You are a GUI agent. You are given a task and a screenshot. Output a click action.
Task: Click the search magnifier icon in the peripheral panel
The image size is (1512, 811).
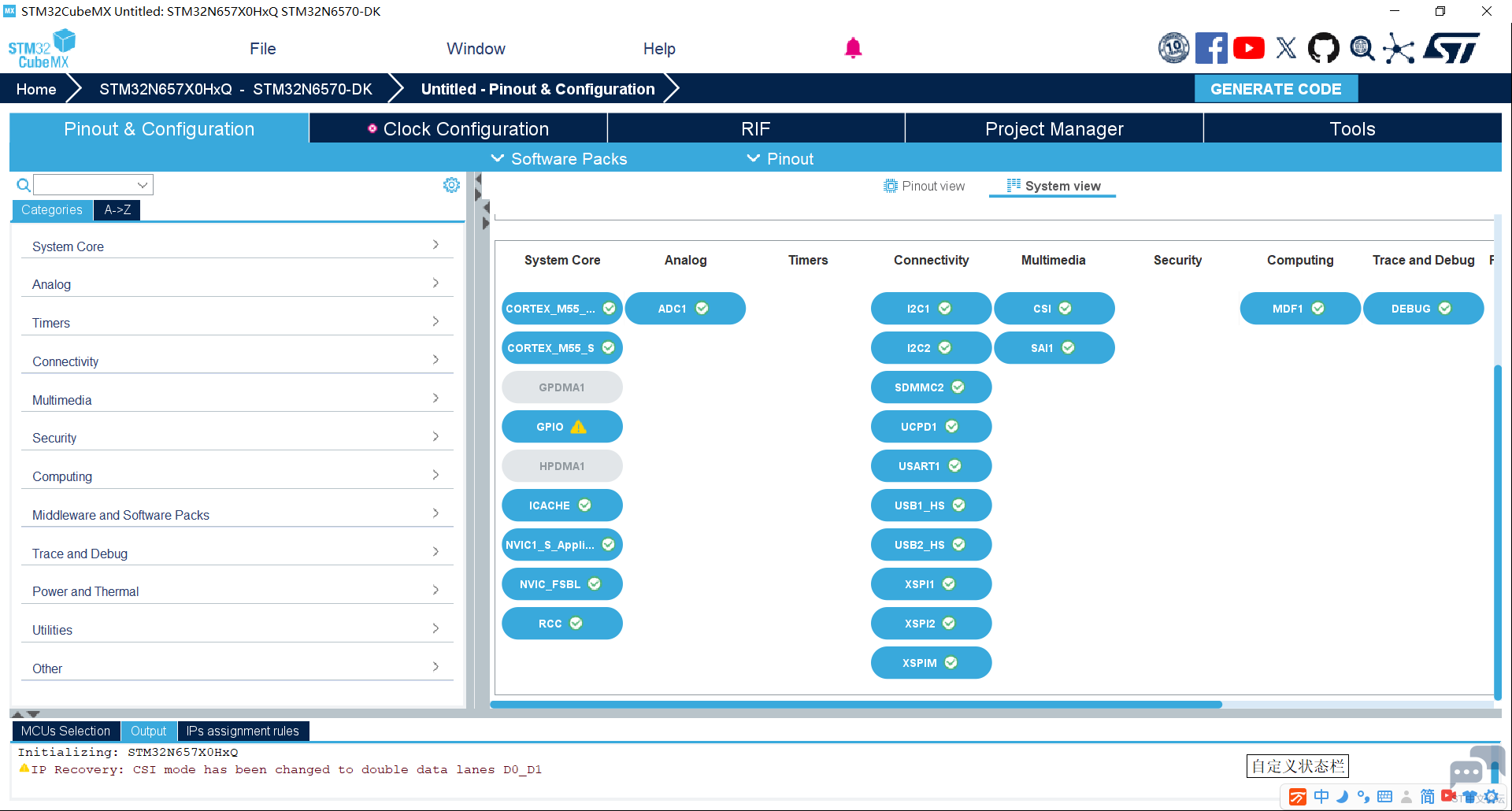pos(24,185)
